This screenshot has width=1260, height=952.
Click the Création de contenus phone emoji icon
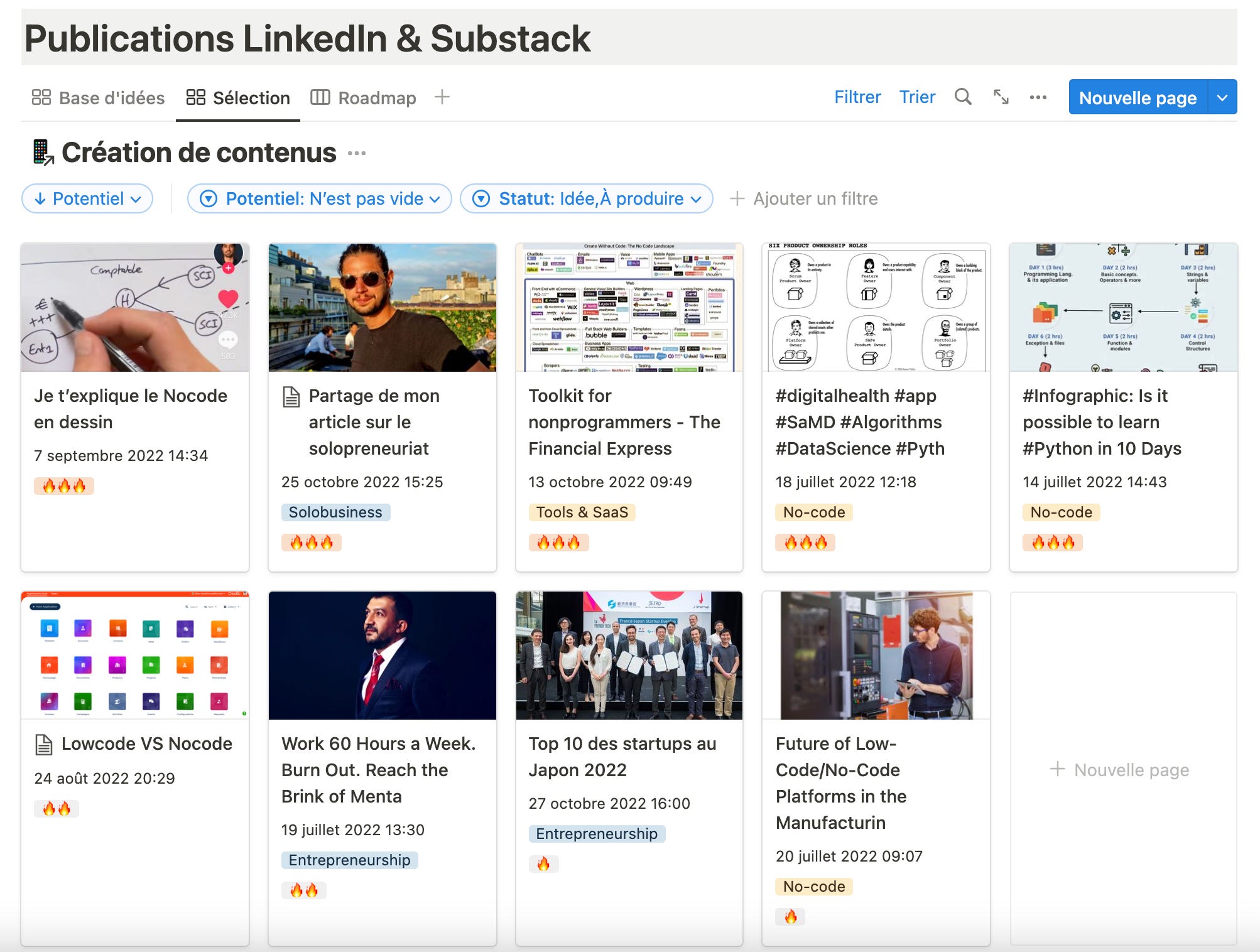point(42,153)
